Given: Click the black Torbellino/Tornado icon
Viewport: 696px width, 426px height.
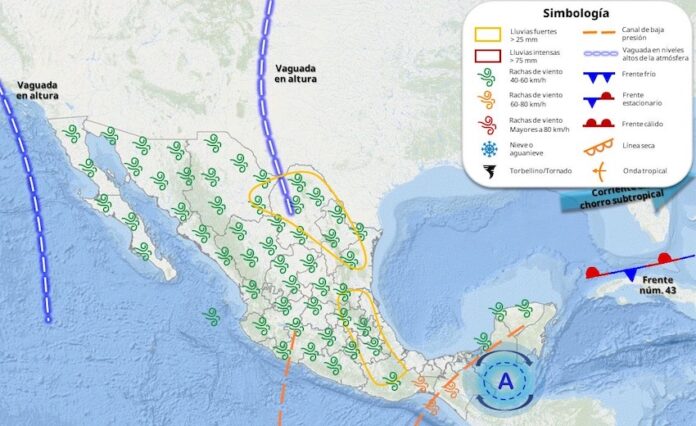Looking at the screenshot, I should [489, 172].
